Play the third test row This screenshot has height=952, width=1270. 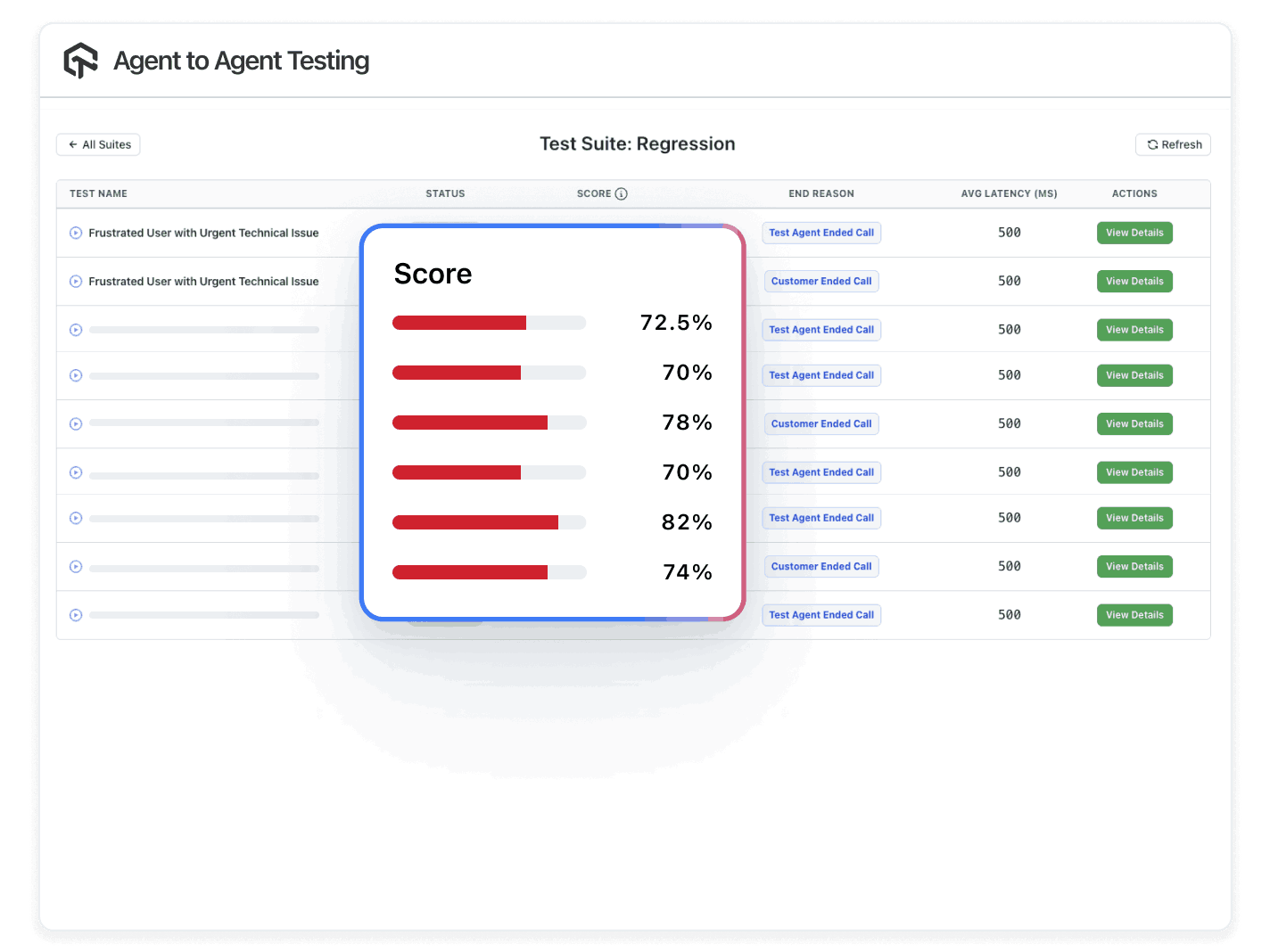point(76,329)
